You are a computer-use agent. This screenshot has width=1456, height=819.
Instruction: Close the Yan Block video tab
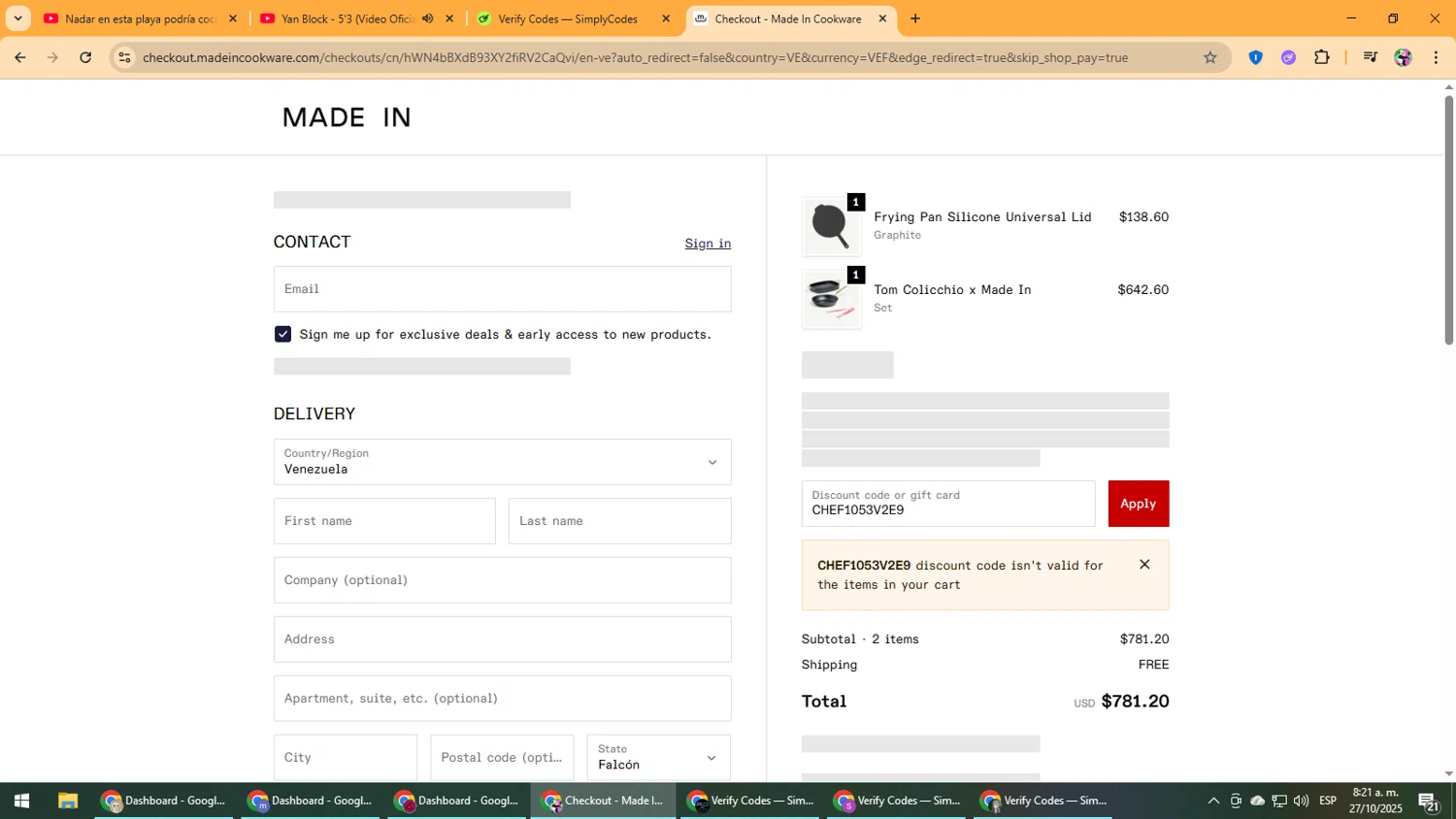click(449, 18)
